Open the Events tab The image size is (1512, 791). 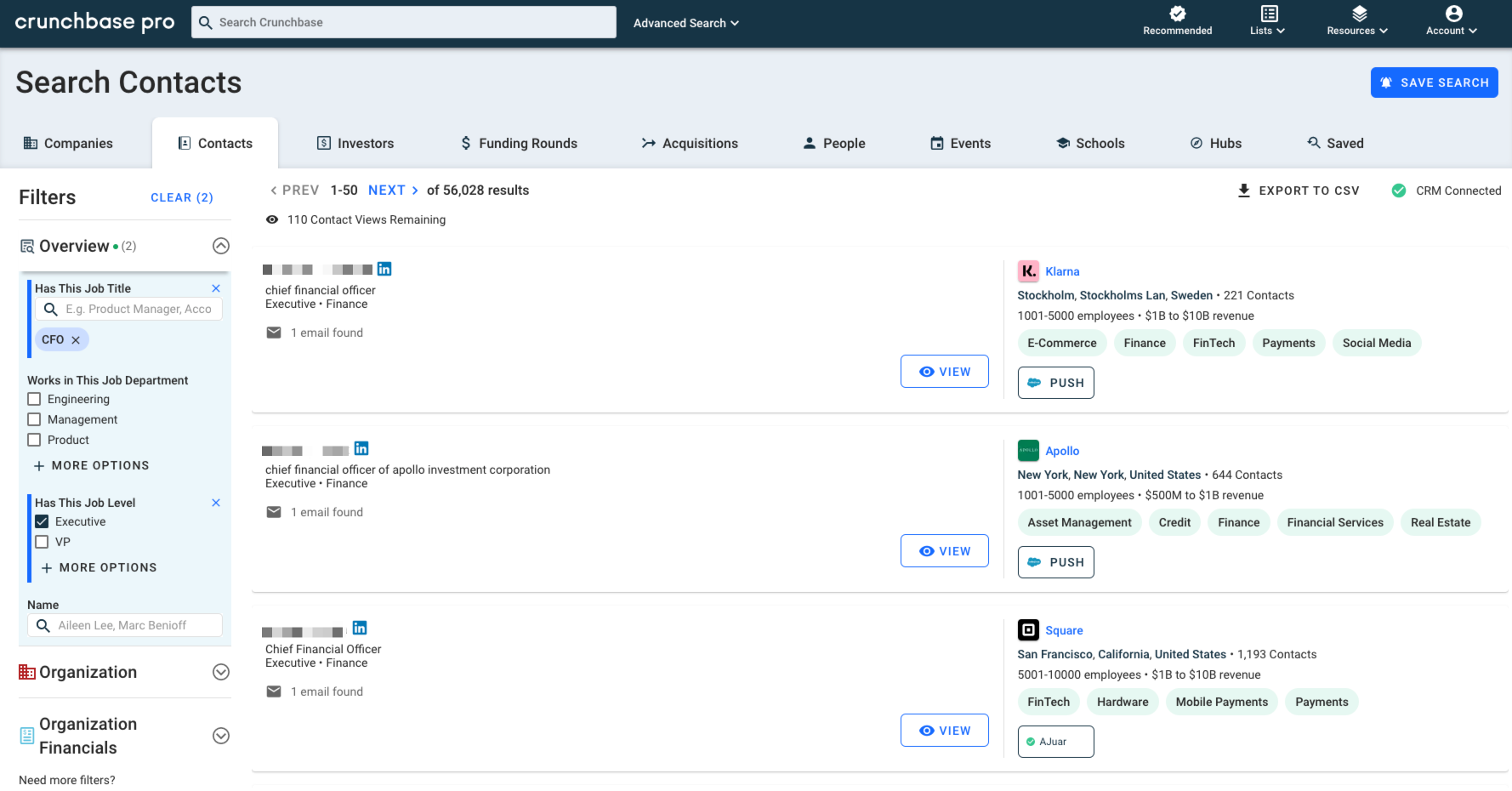[960, 143]
